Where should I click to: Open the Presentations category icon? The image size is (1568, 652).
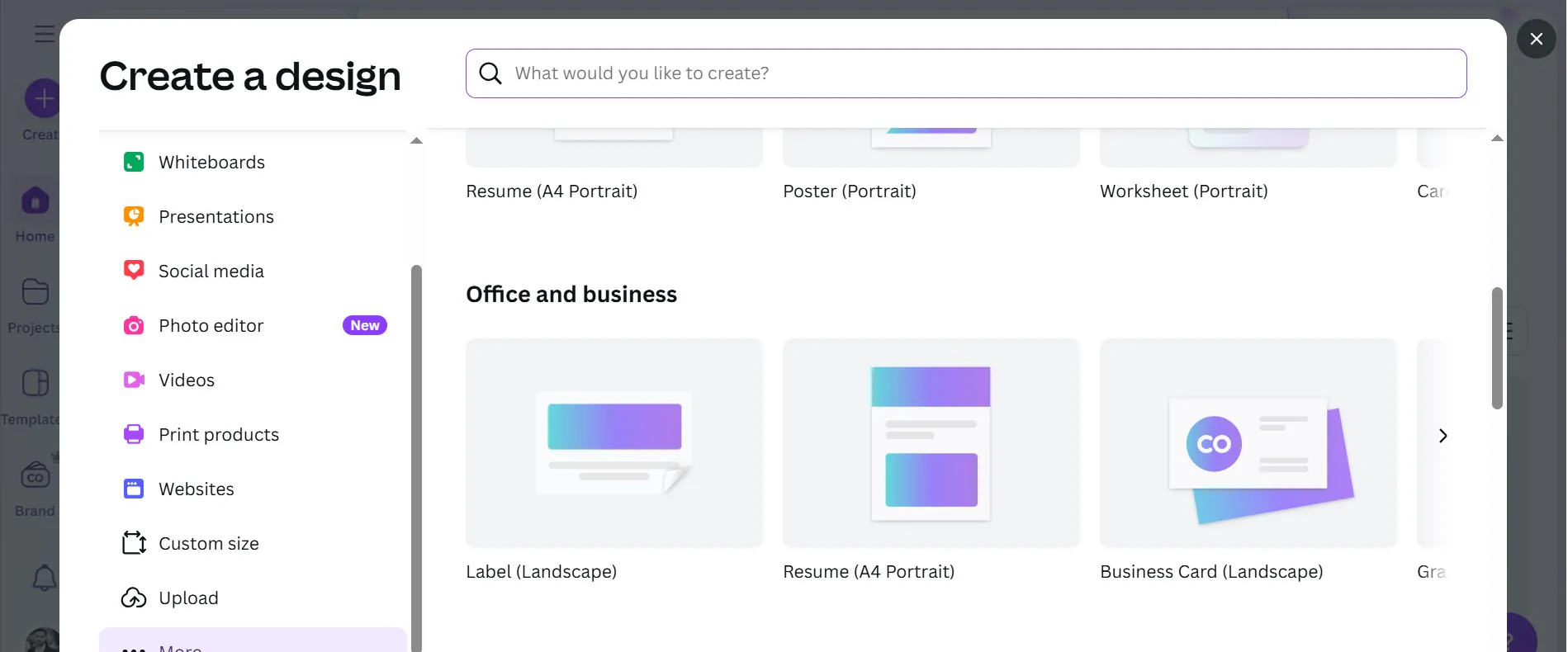click(134, 216)
